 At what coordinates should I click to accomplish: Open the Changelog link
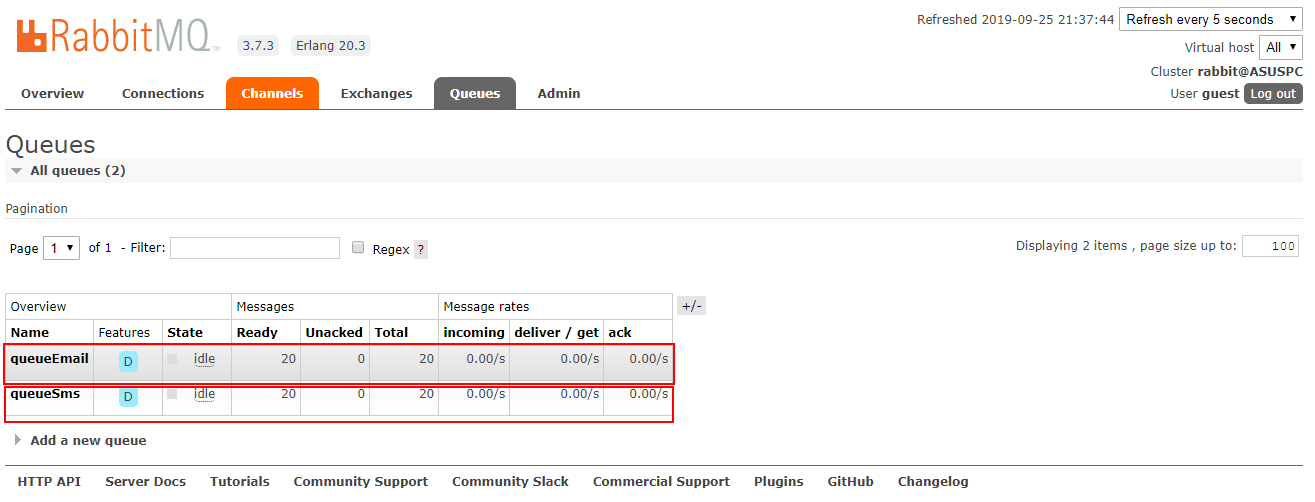pos(933,482)
